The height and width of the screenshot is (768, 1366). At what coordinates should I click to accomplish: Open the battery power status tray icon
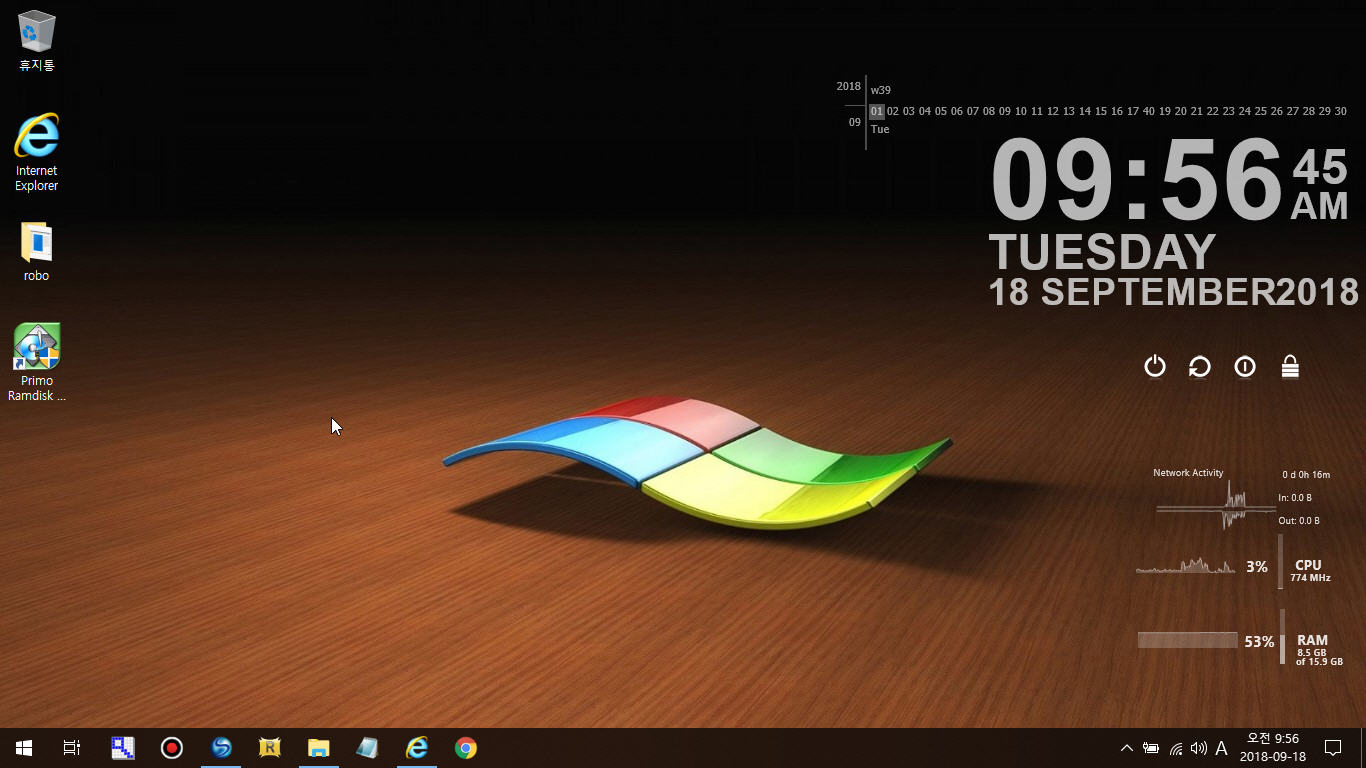[1151, 748]
